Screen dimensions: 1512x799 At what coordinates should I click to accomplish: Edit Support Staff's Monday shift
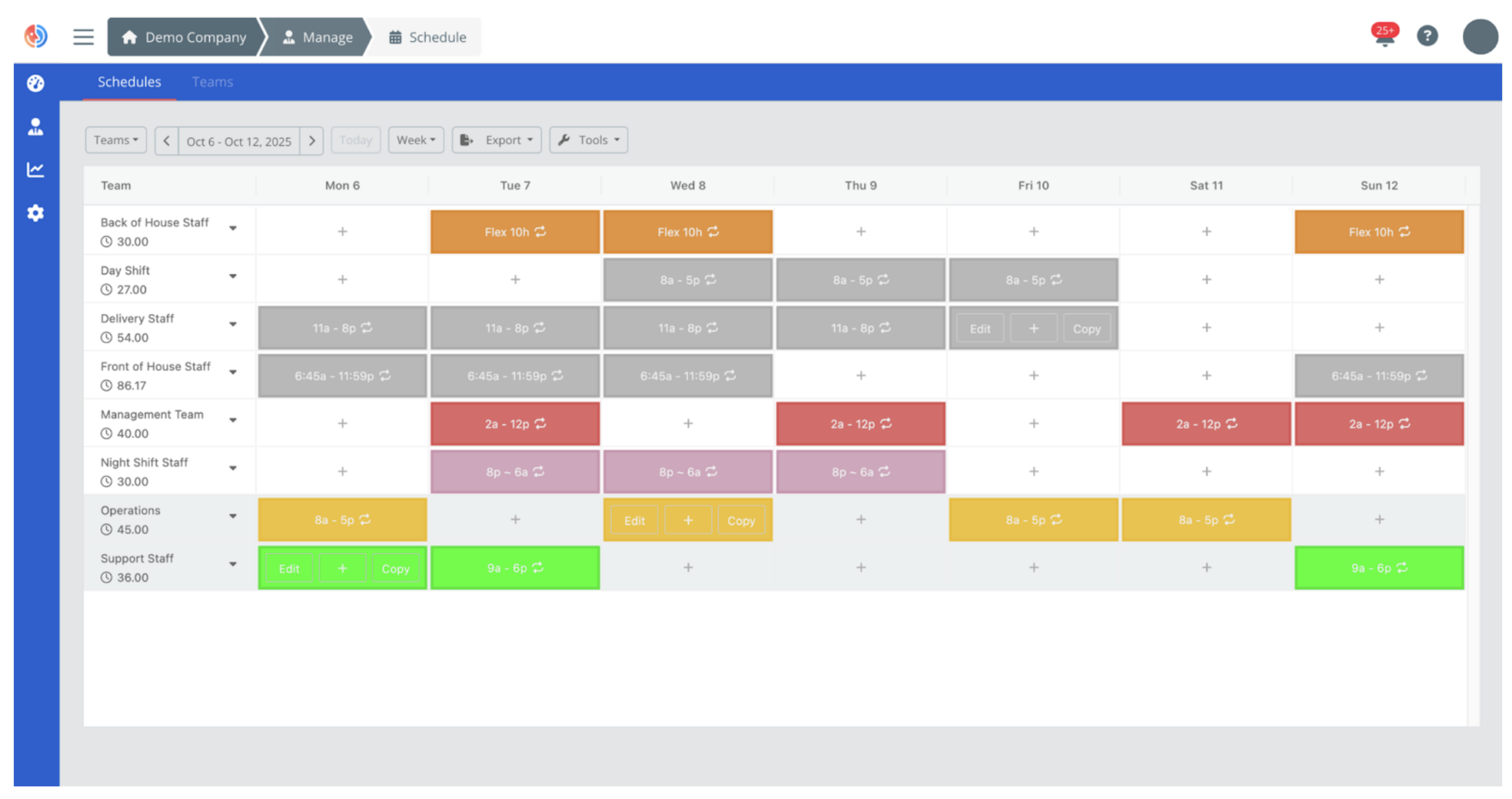coord(289,568)
